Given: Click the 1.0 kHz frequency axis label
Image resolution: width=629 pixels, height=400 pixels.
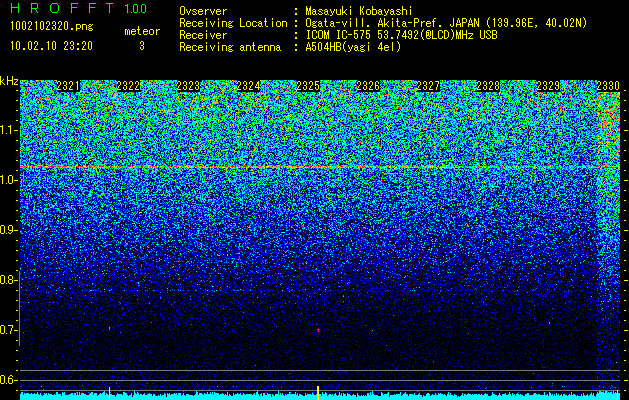Looking at the screenshot, I should click(7, 180).
